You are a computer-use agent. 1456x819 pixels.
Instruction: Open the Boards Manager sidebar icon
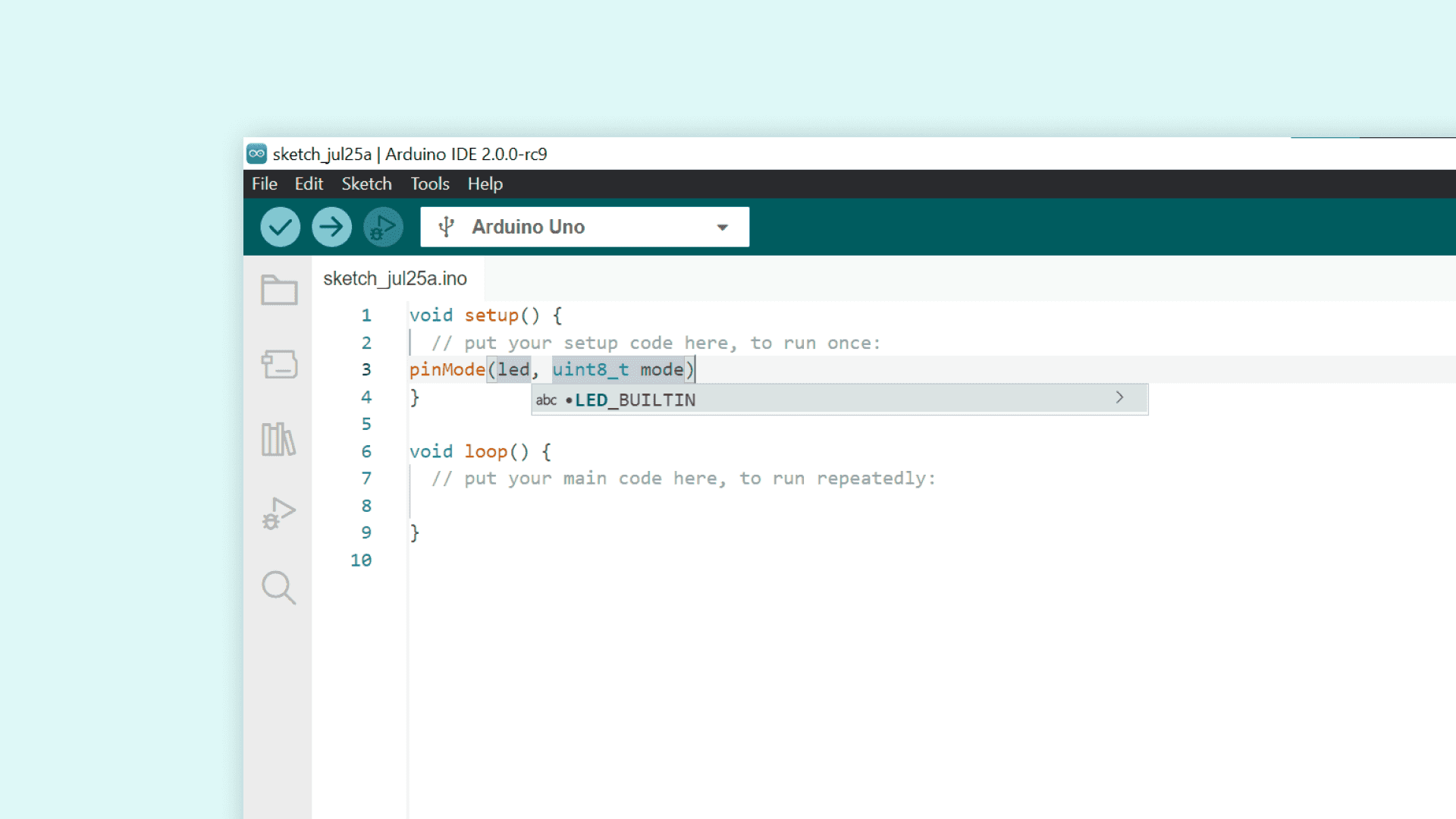coord(278,364)
